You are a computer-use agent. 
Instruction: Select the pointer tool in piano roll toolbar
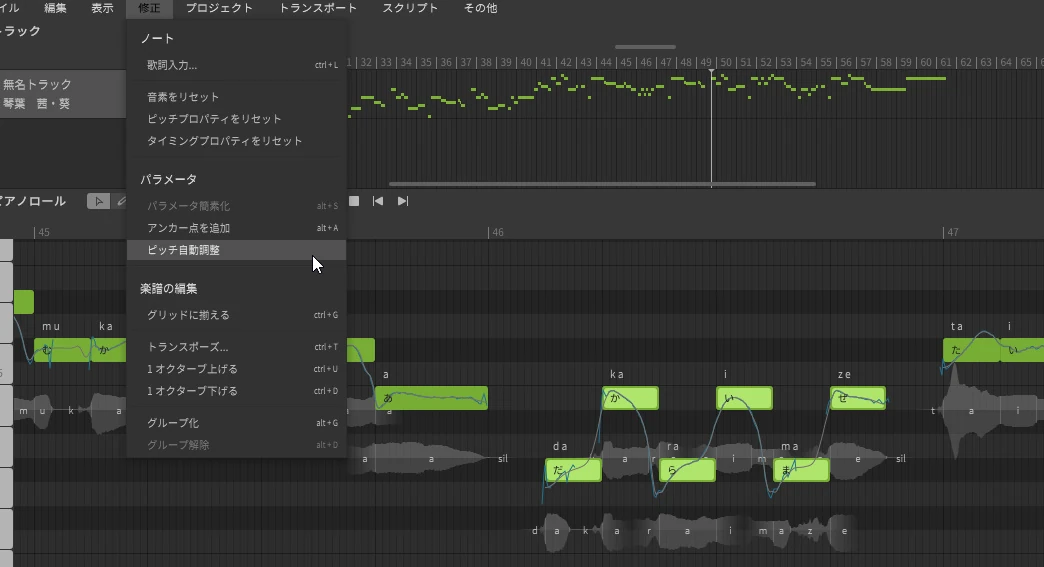click(99, 201)
